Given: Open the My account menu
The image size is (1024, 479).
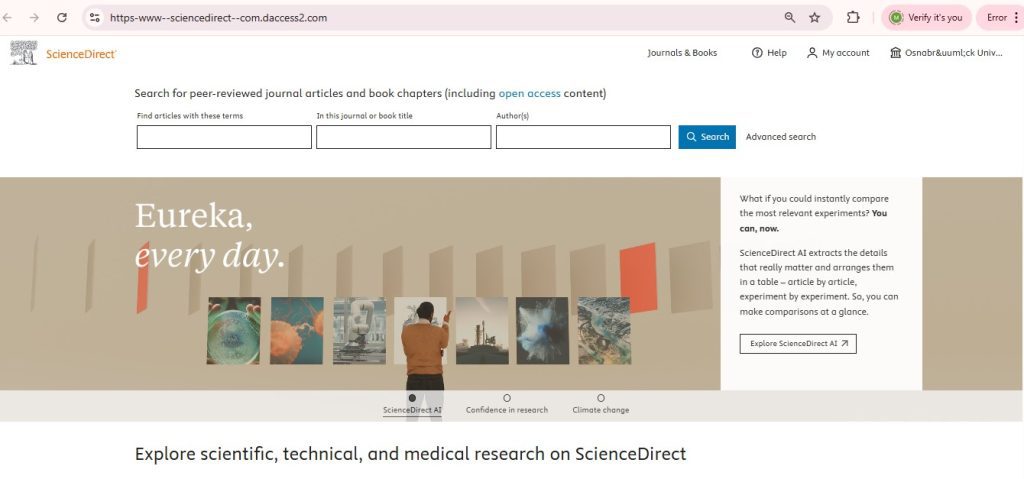Looking at the screenshot, I should [838, 53].
